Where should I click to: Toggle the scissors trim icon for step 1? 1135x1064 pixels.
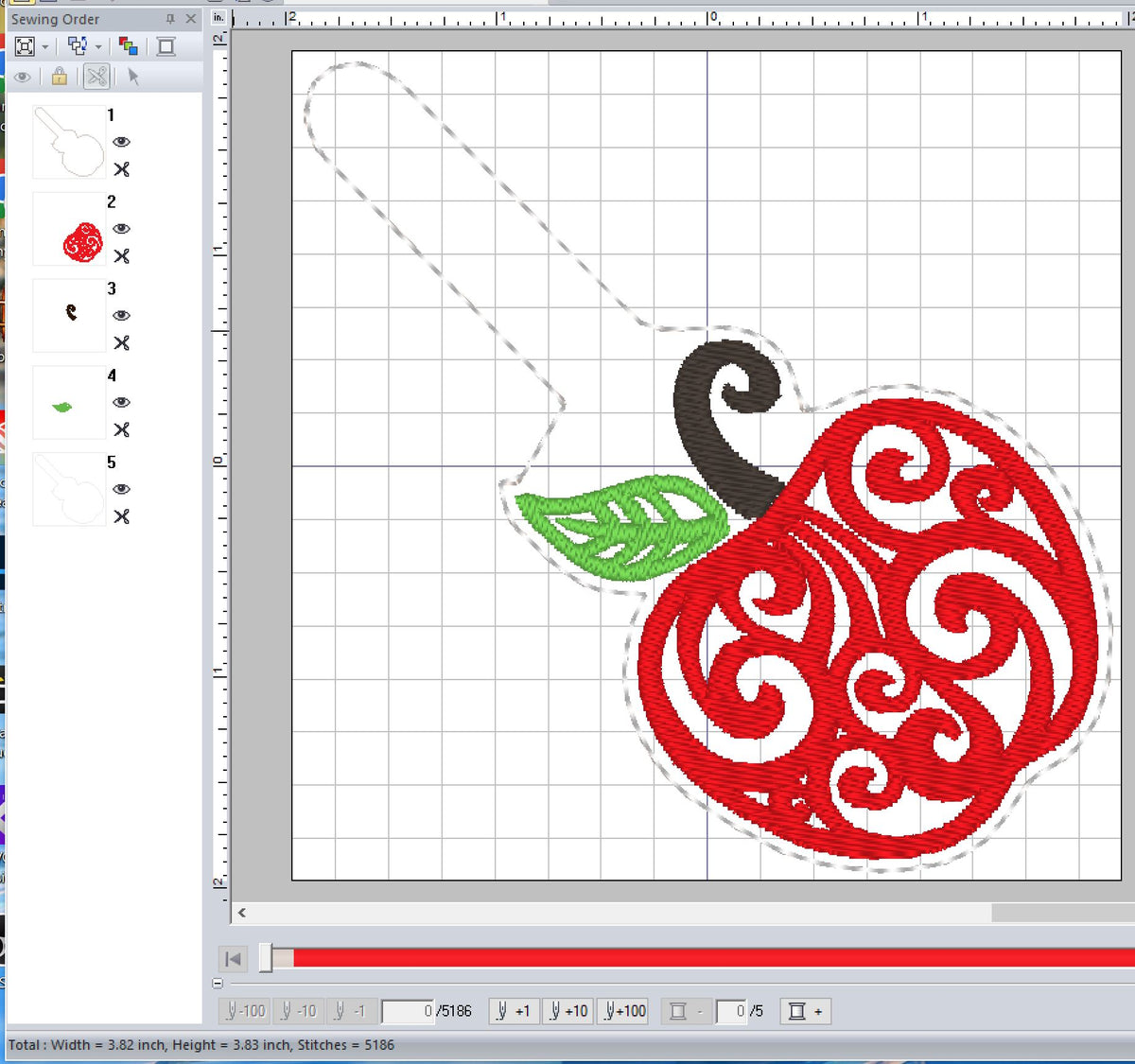point(121,169)
